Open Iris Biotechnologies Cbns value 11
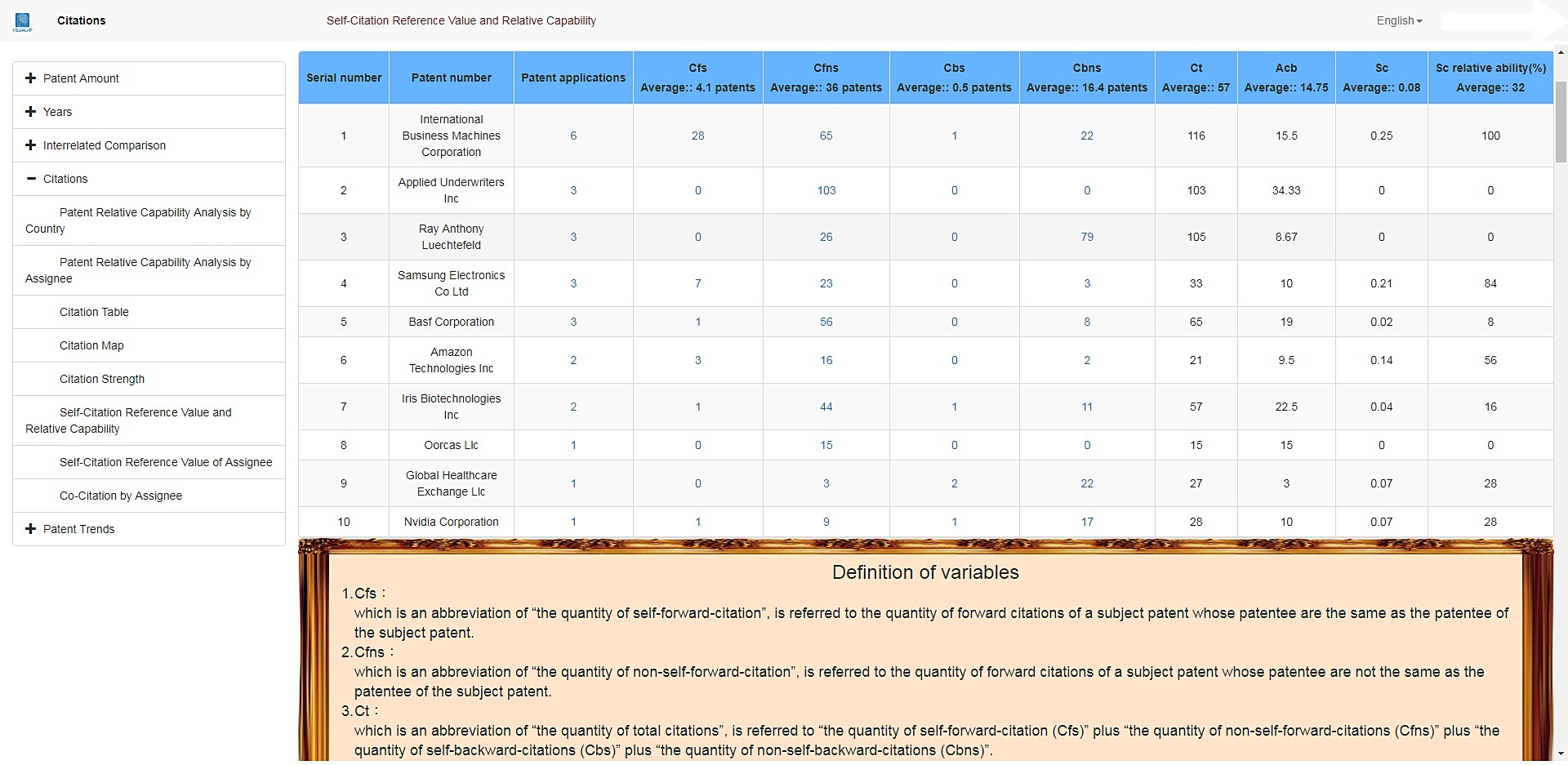Screen dimensions: 1568x765 point(1087,407)
